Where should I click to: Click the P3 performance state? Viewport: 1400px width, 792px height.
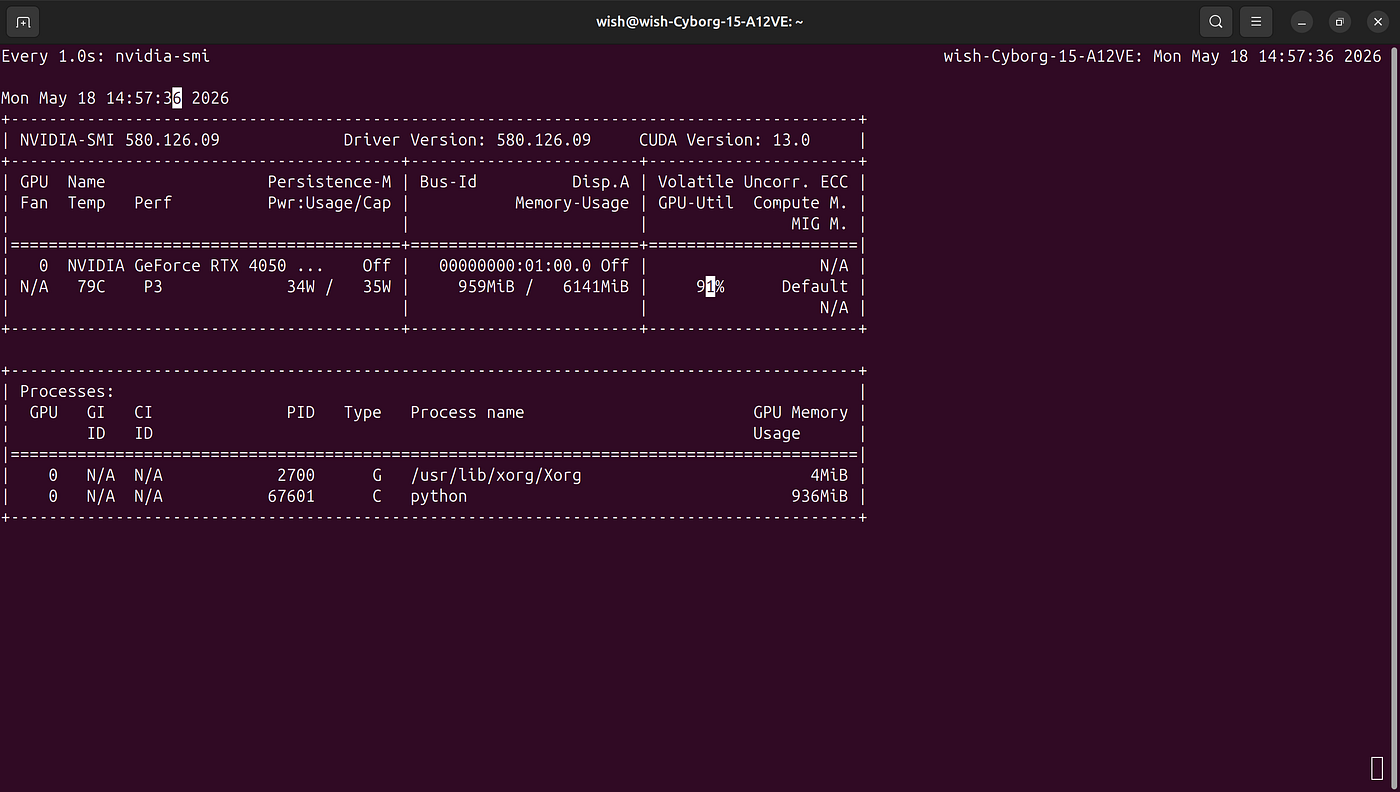tap(153, 287)
